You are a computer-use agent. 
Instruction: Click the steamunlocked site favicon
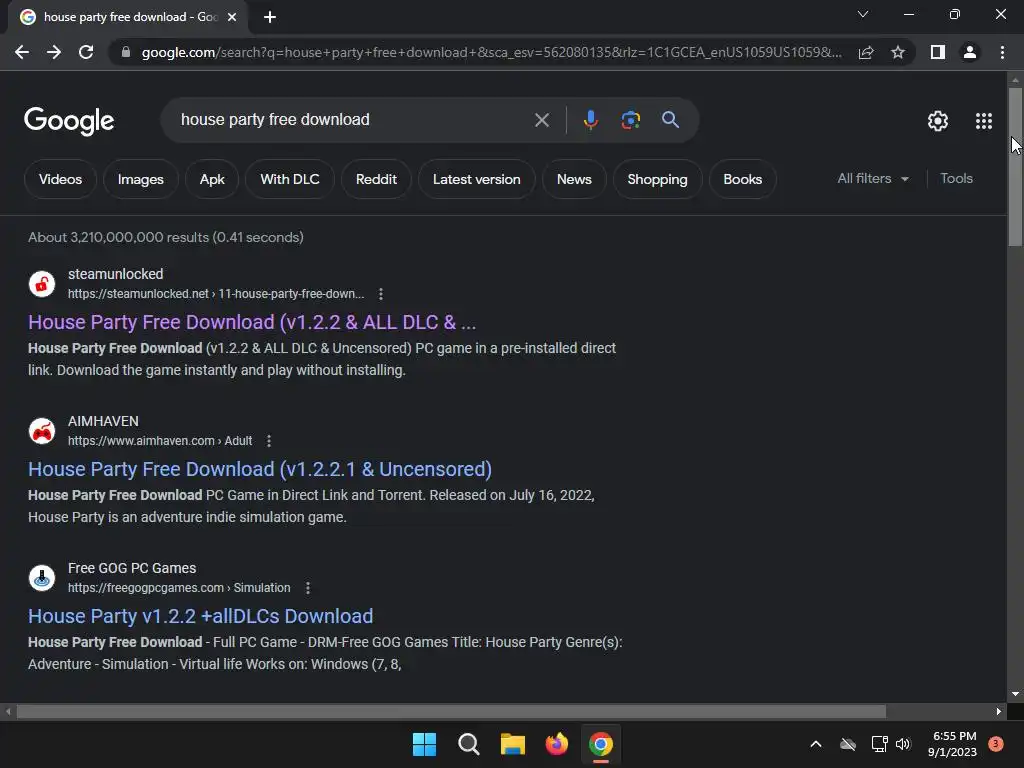(x=42, y=284)
